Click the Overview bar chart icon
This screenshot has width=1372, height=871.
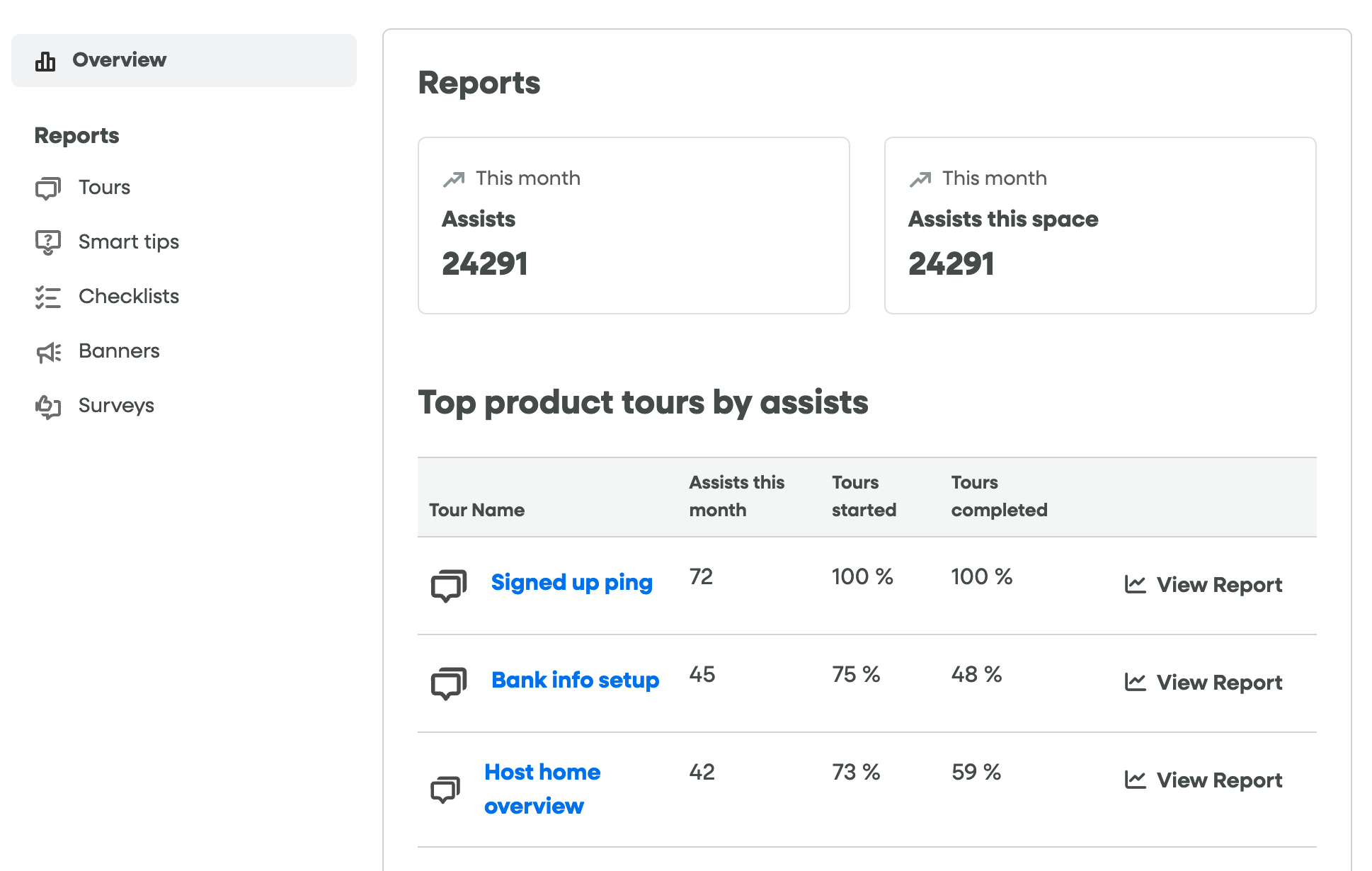(x=45, y=62)
